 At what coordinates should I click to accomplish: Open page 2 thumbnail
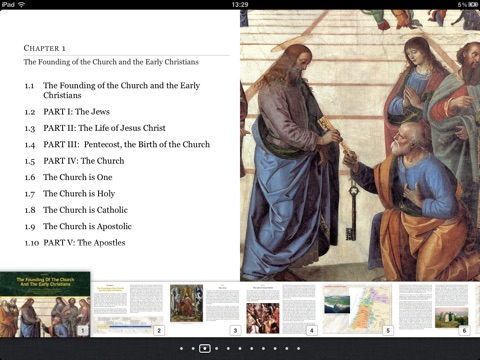[x=128, y=309]
